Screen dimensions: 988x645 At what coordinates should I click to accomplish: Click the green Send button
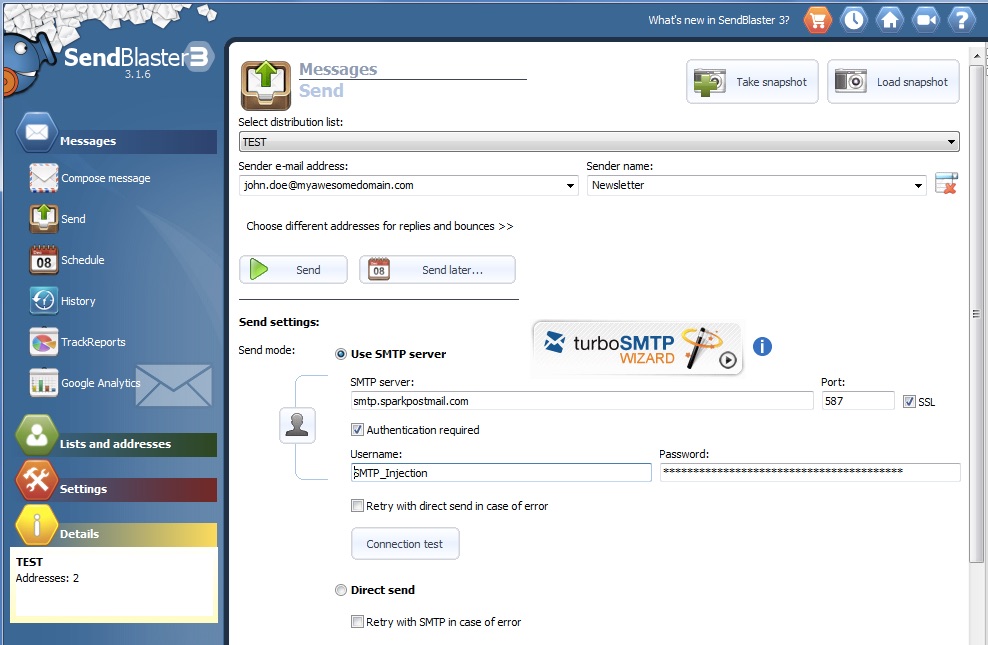(x=293, y=270)
